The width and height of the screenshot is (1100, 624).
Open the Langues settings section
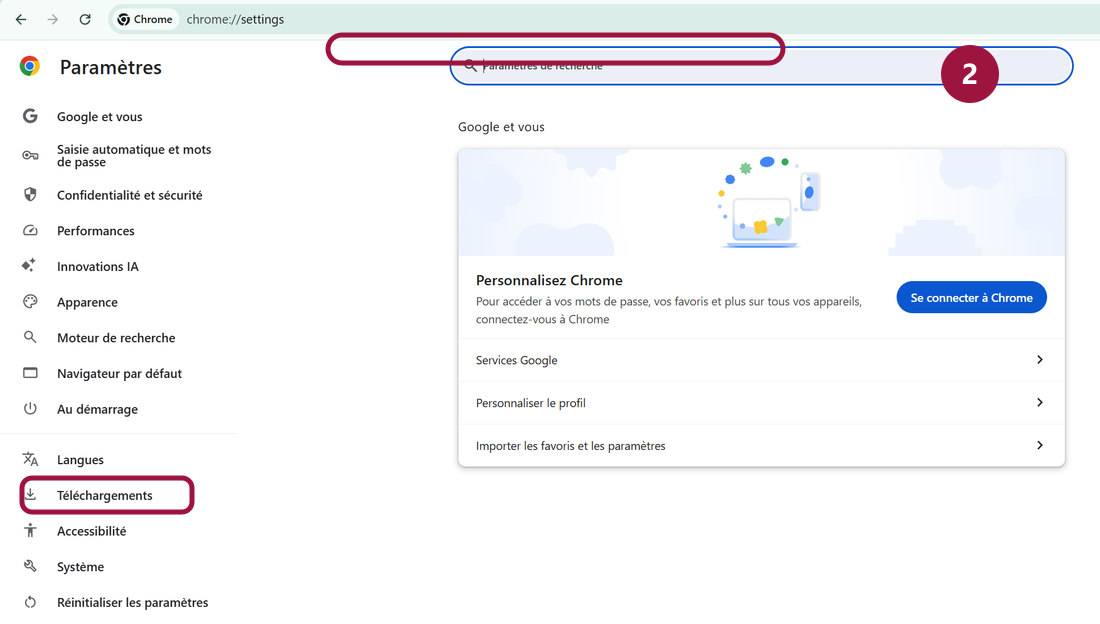(x=80, y=460)
